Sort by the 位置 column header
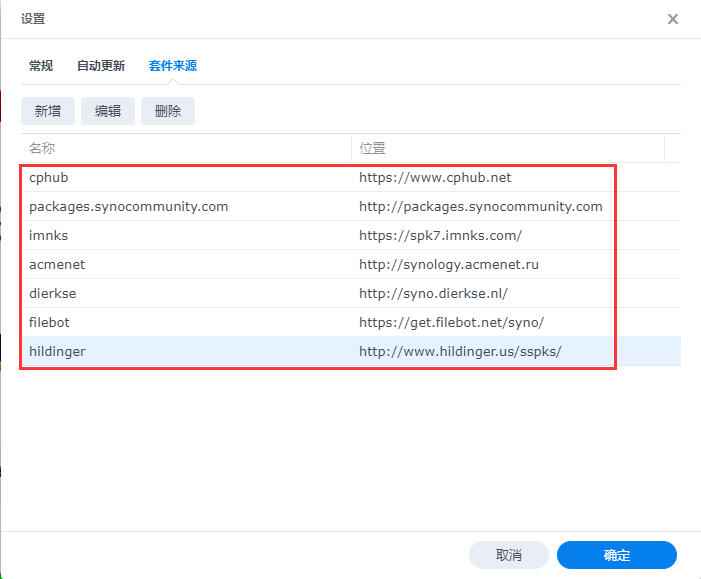701x579 pixels. coord(508,148)
